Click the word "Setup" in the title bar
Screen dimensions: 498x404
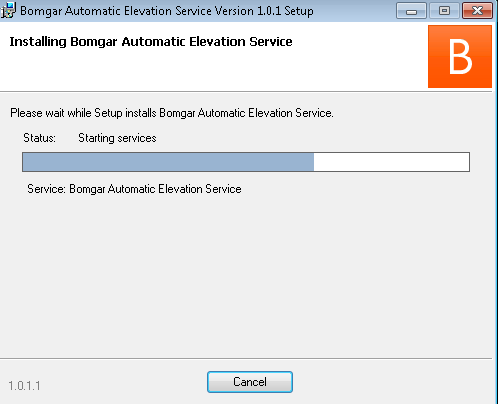299,11
